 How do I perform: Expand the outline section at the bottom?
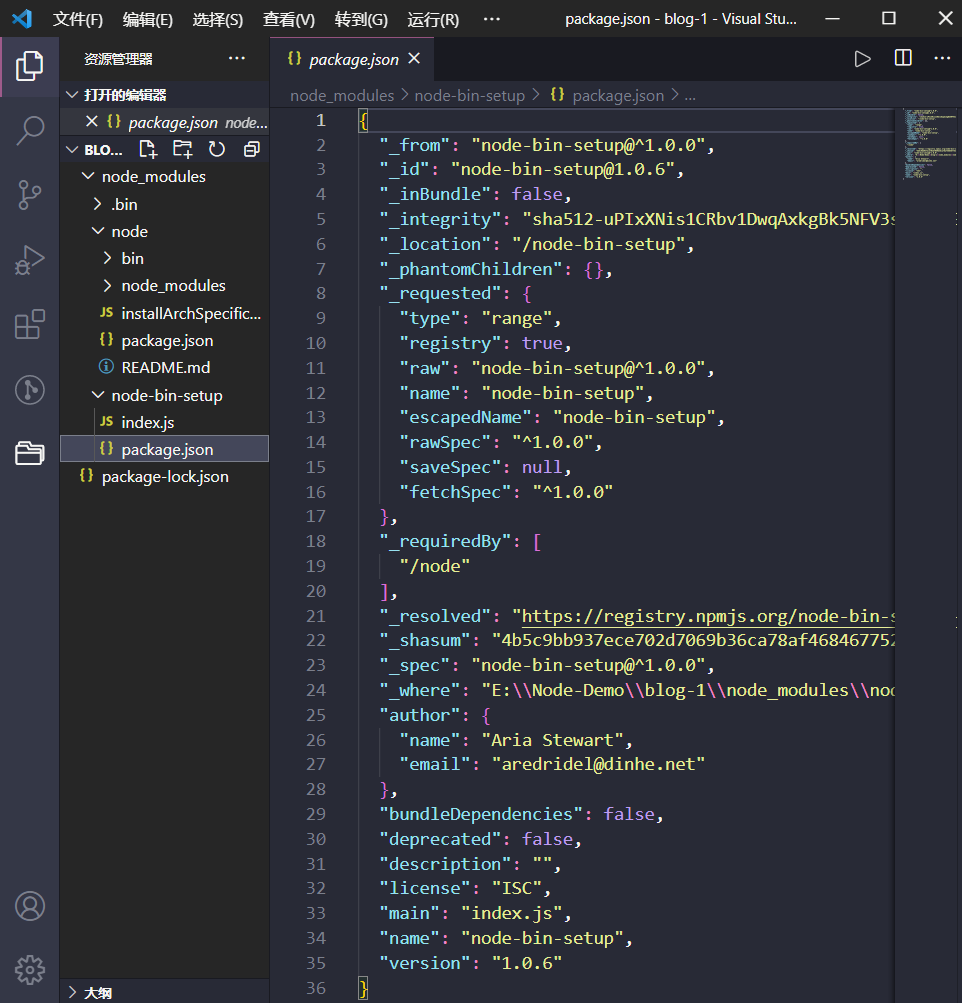point(97,992)
